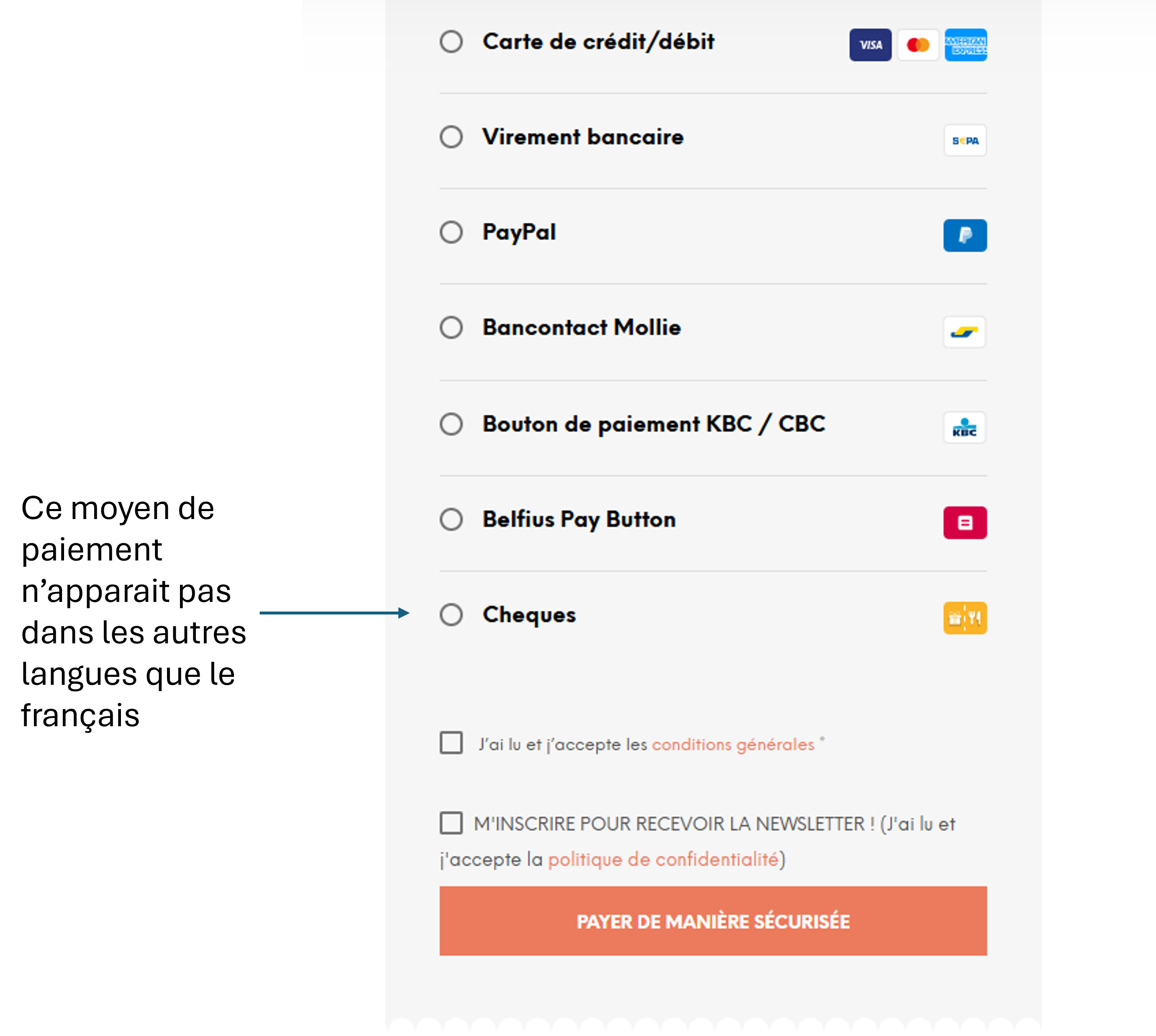Click the SEPA bank transfer icon

pyautogui.click(x=965, y=141)
